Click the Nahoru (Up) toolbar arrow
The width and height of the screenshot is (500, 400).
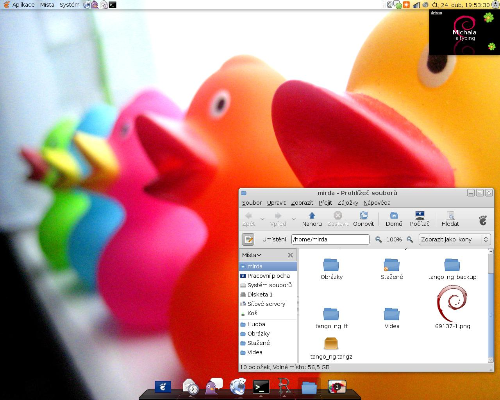(312, 219)
